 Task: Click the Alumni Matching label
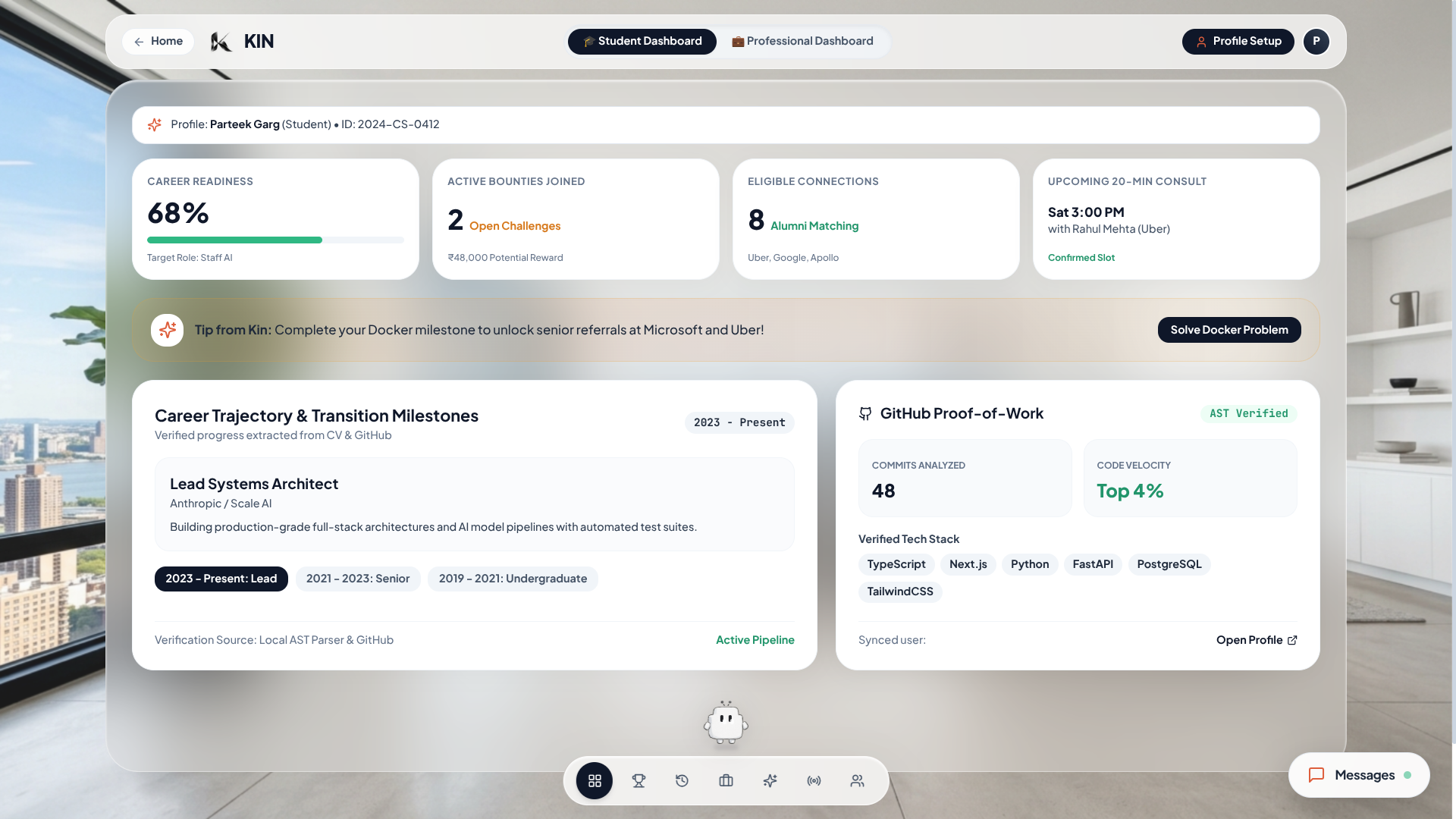[814, 226]
